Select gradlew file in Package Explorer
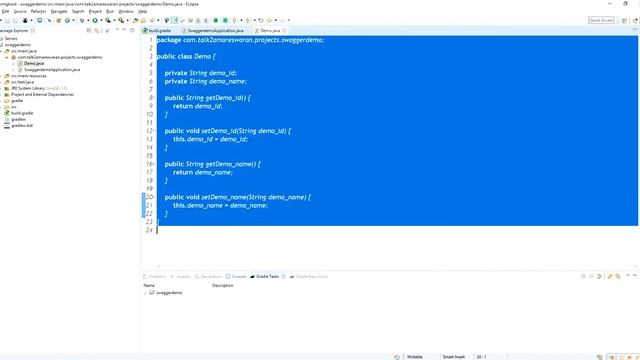The image size is (640, 360). (x=18, y=119)
